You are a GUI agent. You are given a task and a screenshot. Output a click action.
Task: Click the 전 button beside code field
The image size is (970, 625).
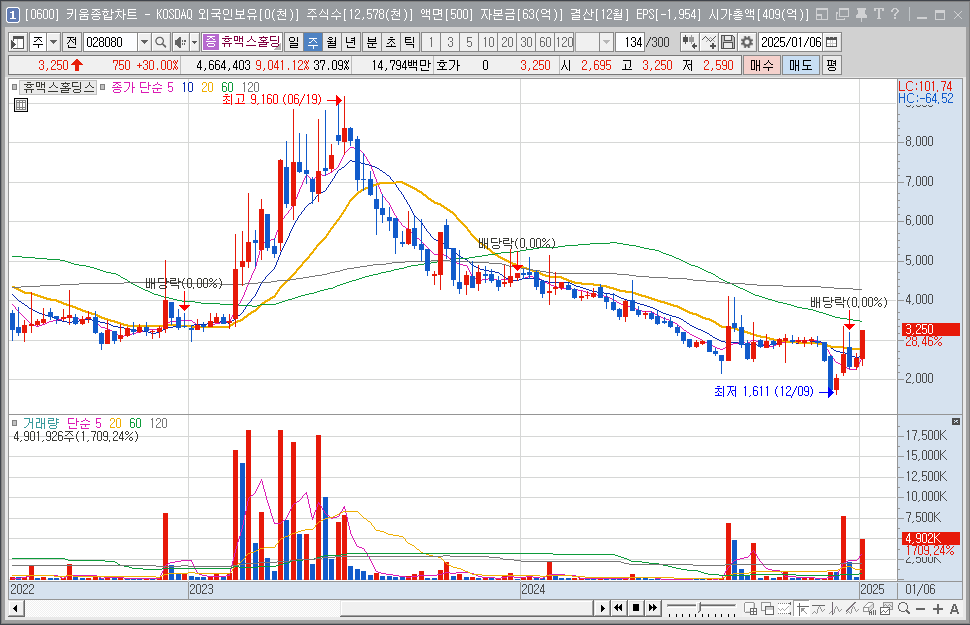pyautogui.click(x=72, y=42)
